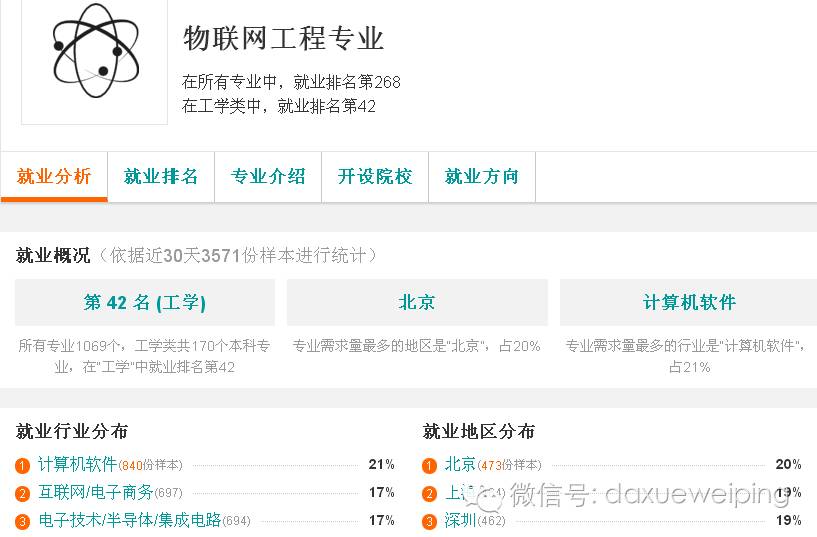The height and width of the screenshot is (537, 817).
Task: Open the 北京 region link
Action: click(x=460, y=464)
